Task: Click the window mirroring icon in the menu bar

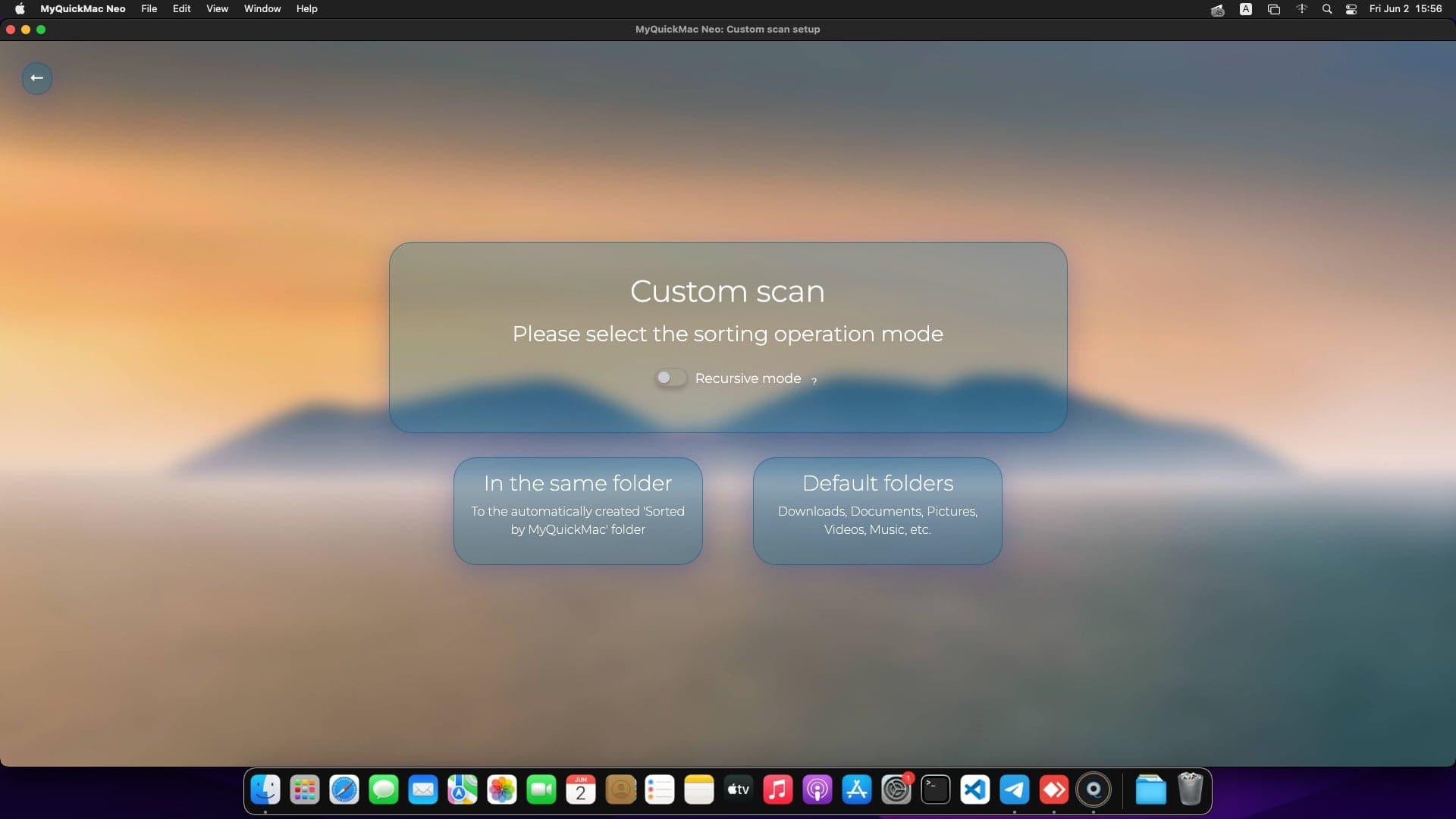Action: 1274,9
